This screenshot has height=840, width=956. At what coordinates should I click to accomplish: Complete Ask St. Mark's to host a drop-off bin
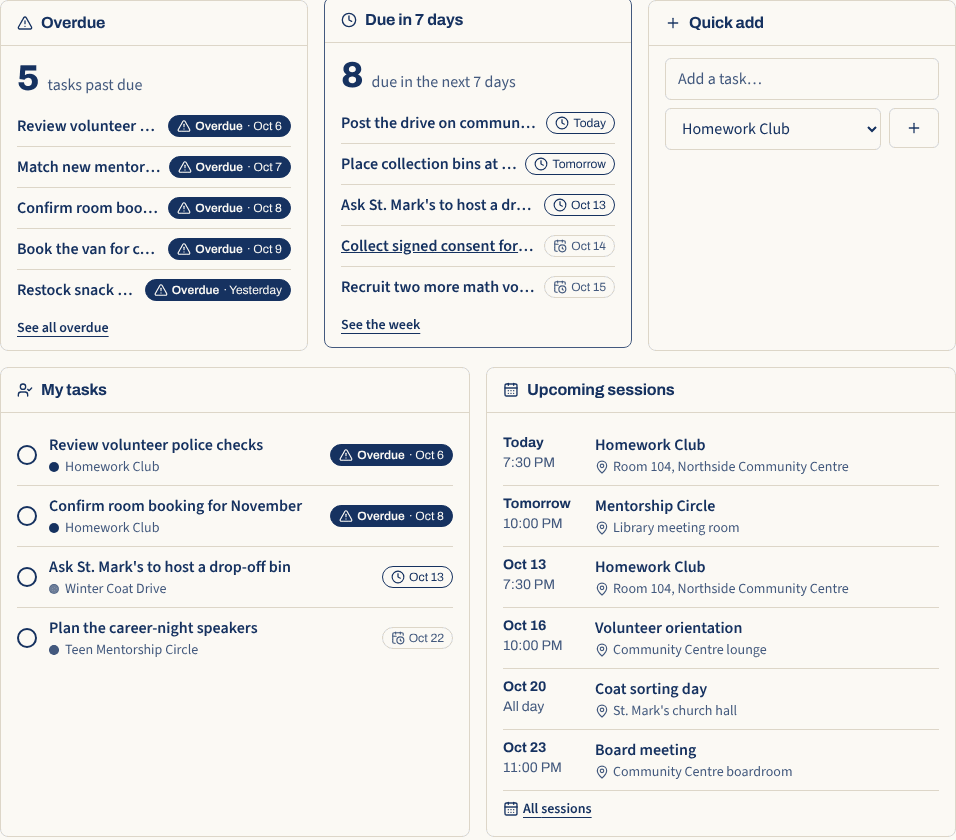pyautogui.click(x=27, y=577)
